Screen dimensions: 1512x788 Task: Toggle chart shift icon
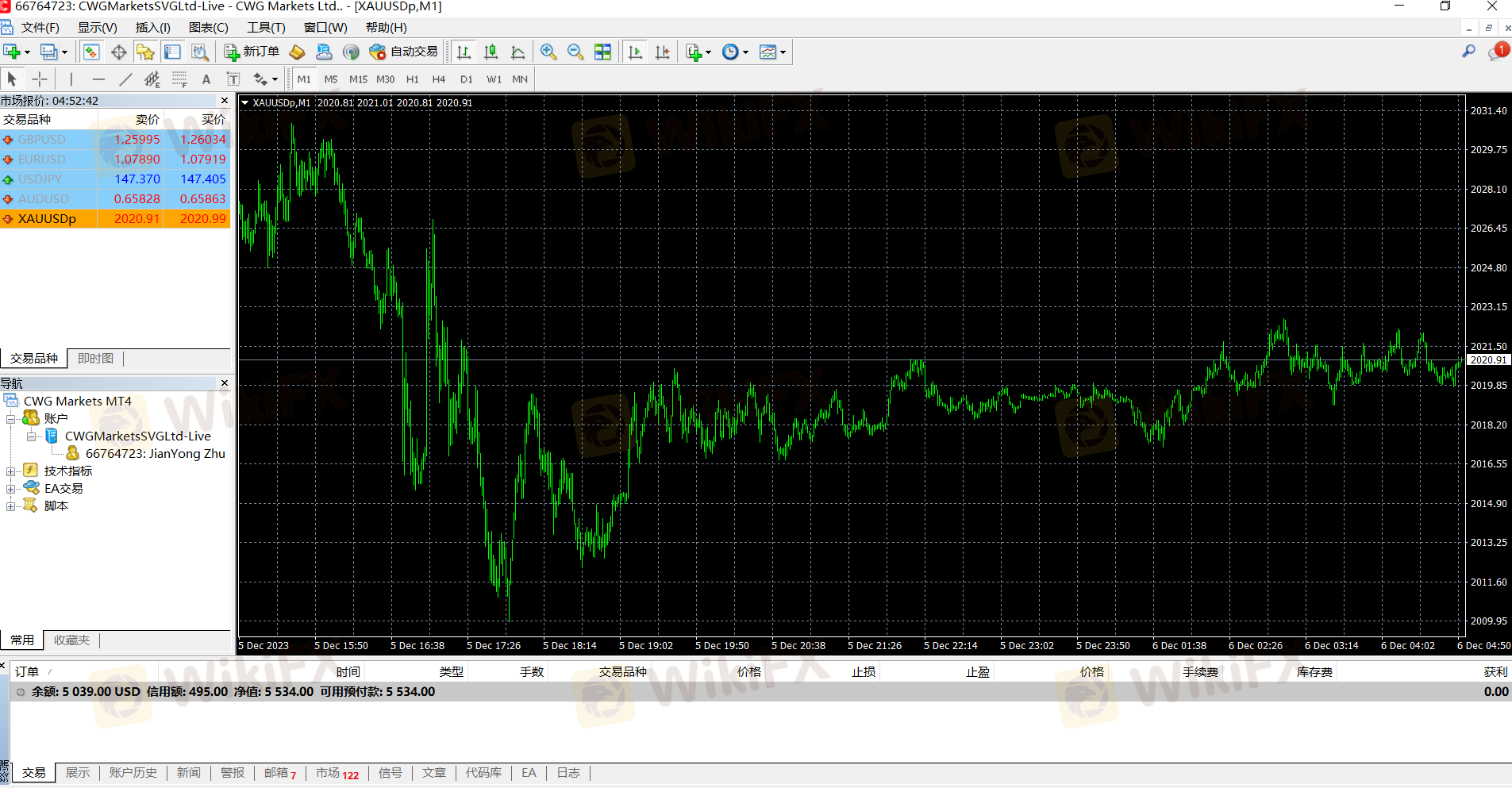(662, 52)
